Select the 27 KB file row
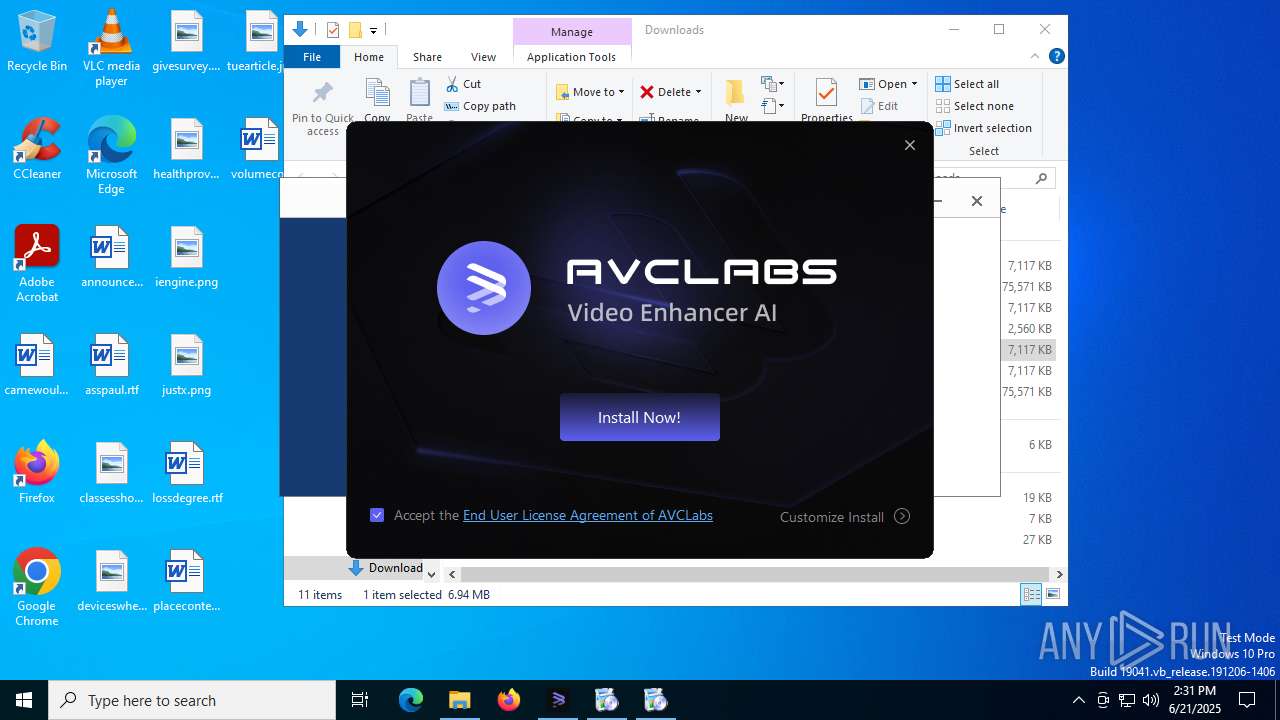 1037,540
